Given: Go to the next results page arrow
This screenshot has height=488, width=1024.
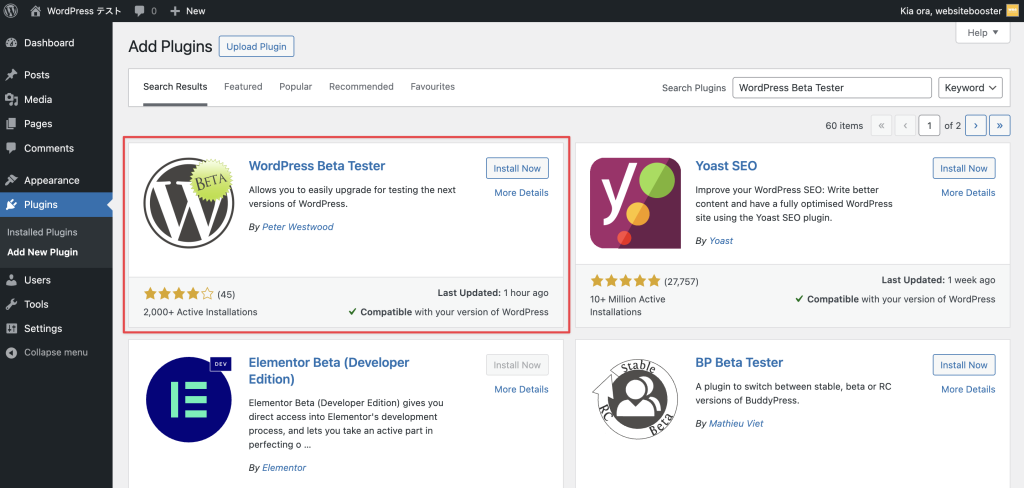Looking at the screenshot, I should click(x=976, y=125).
